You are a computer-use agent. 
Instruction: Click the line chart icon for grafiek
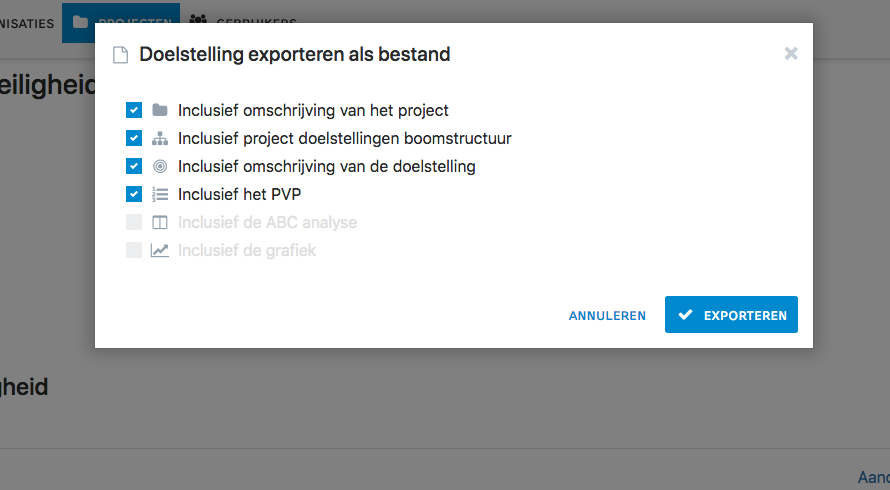coord(159,250)
